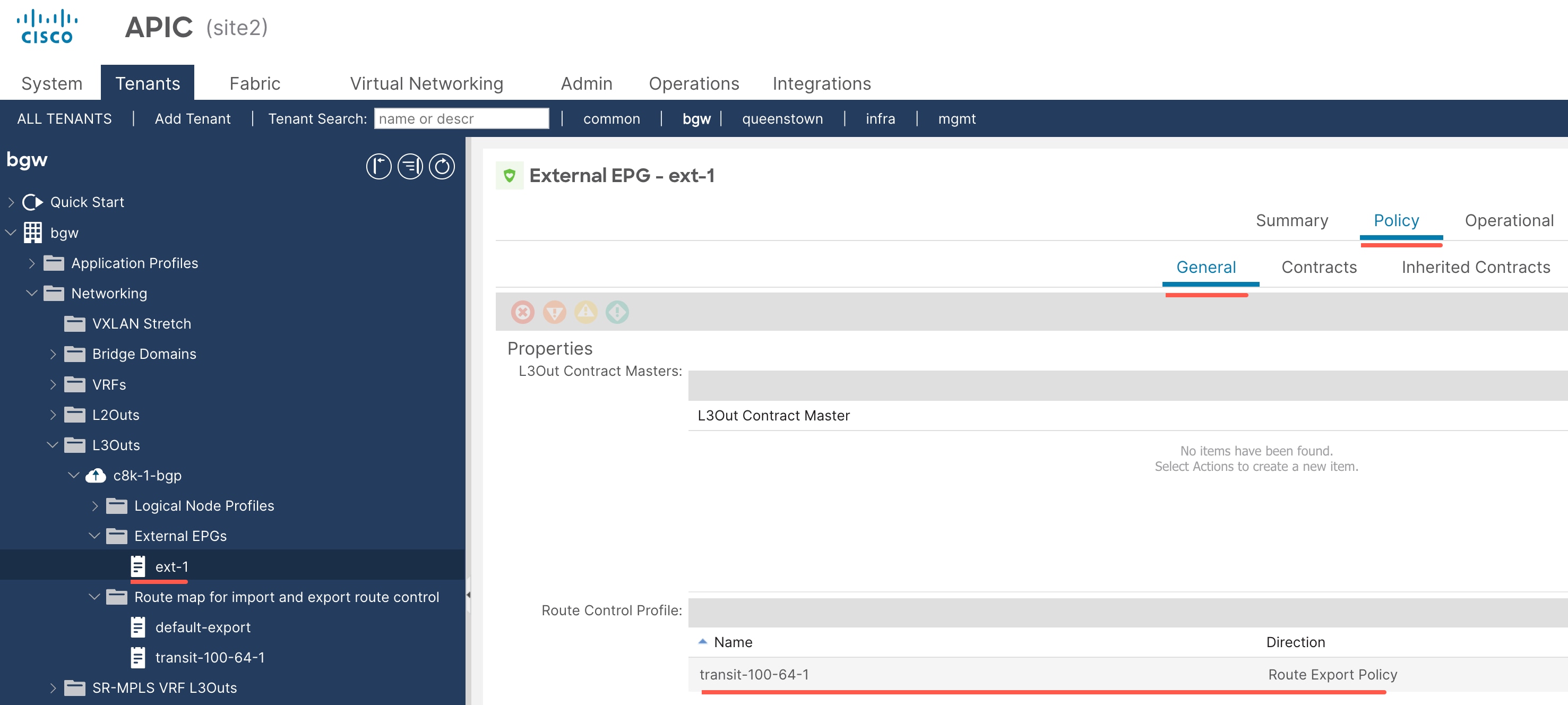Click the yellow minor faults icon
The width and height of the screenshot is (1568, 705).
point(586,312)
